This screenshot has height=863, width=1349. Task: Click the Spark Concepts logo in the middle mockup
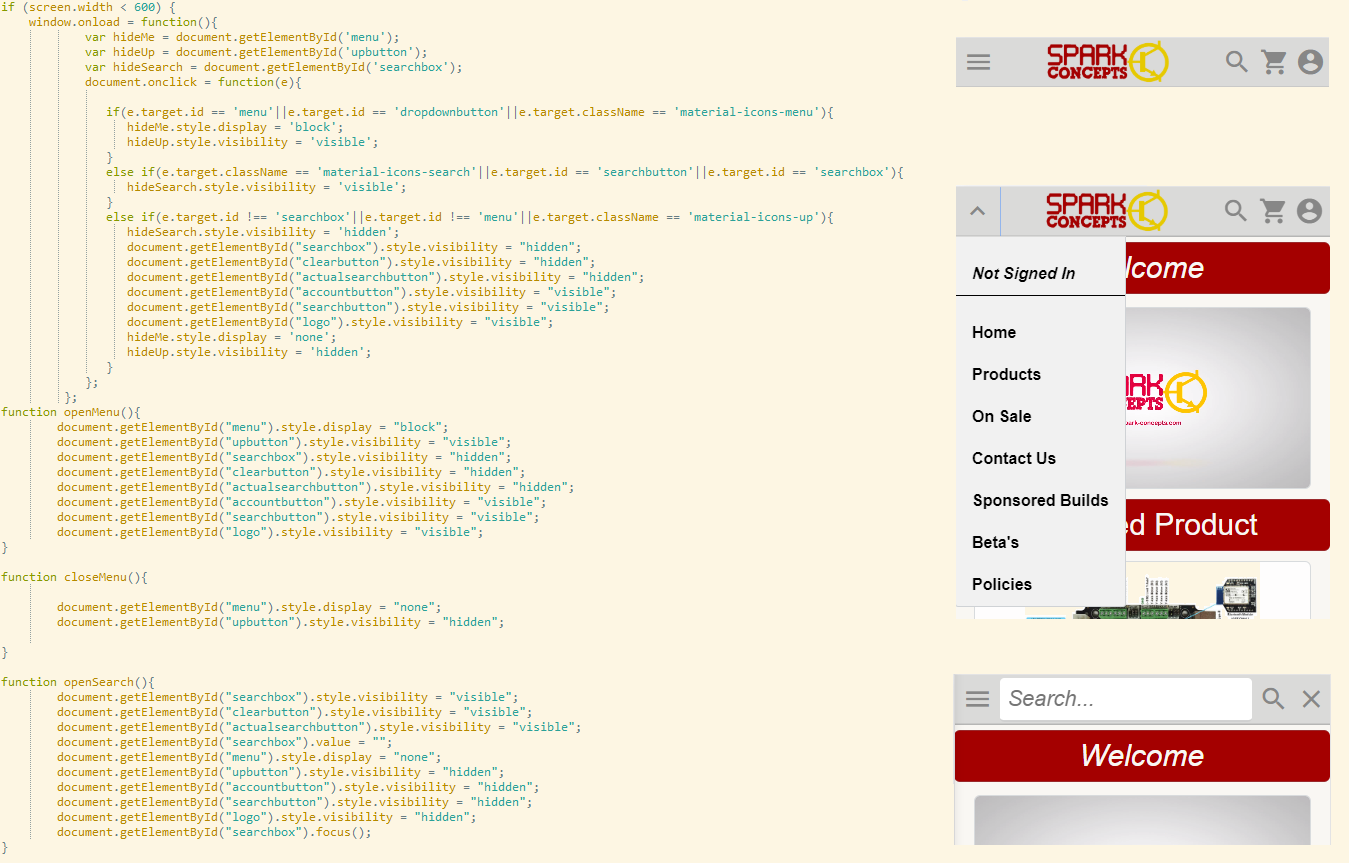click(x=1107, y=211)
